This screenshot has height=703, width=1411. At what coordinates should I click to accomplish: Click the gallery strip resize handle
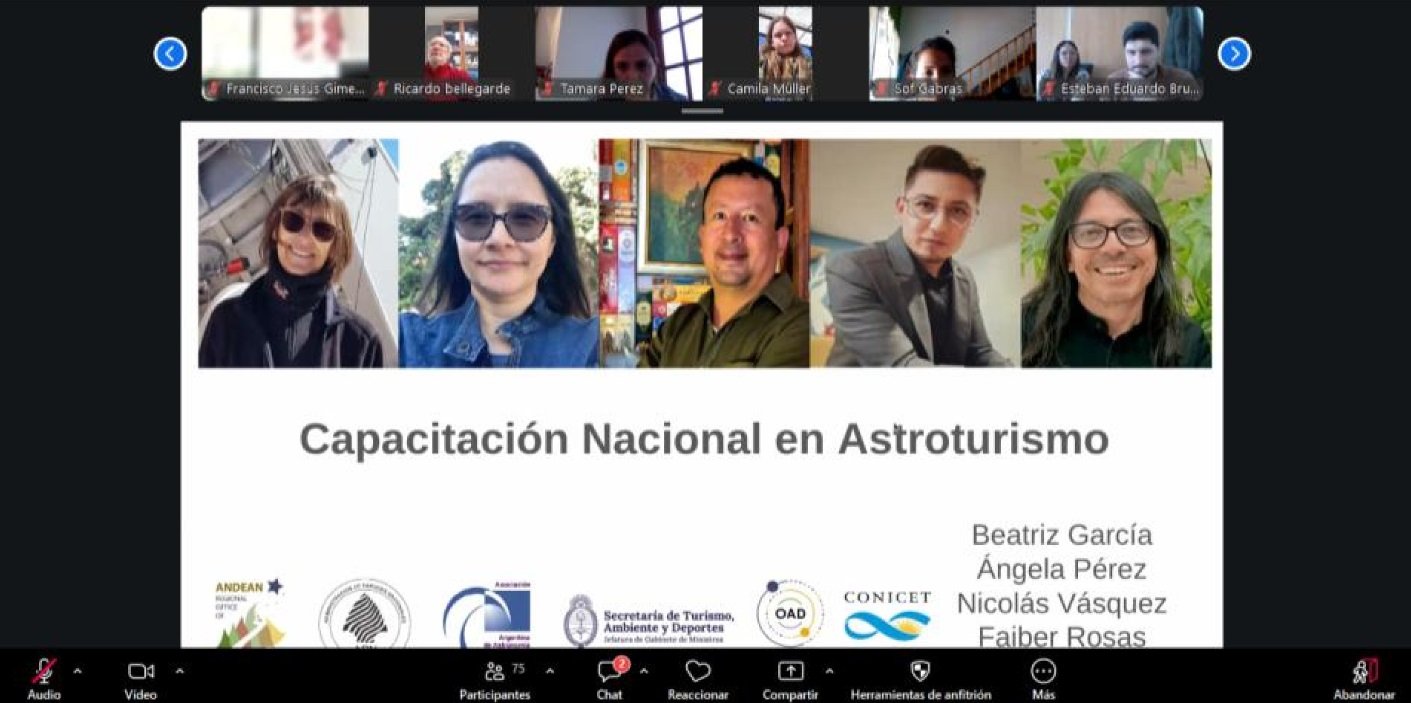coord(702,111)
